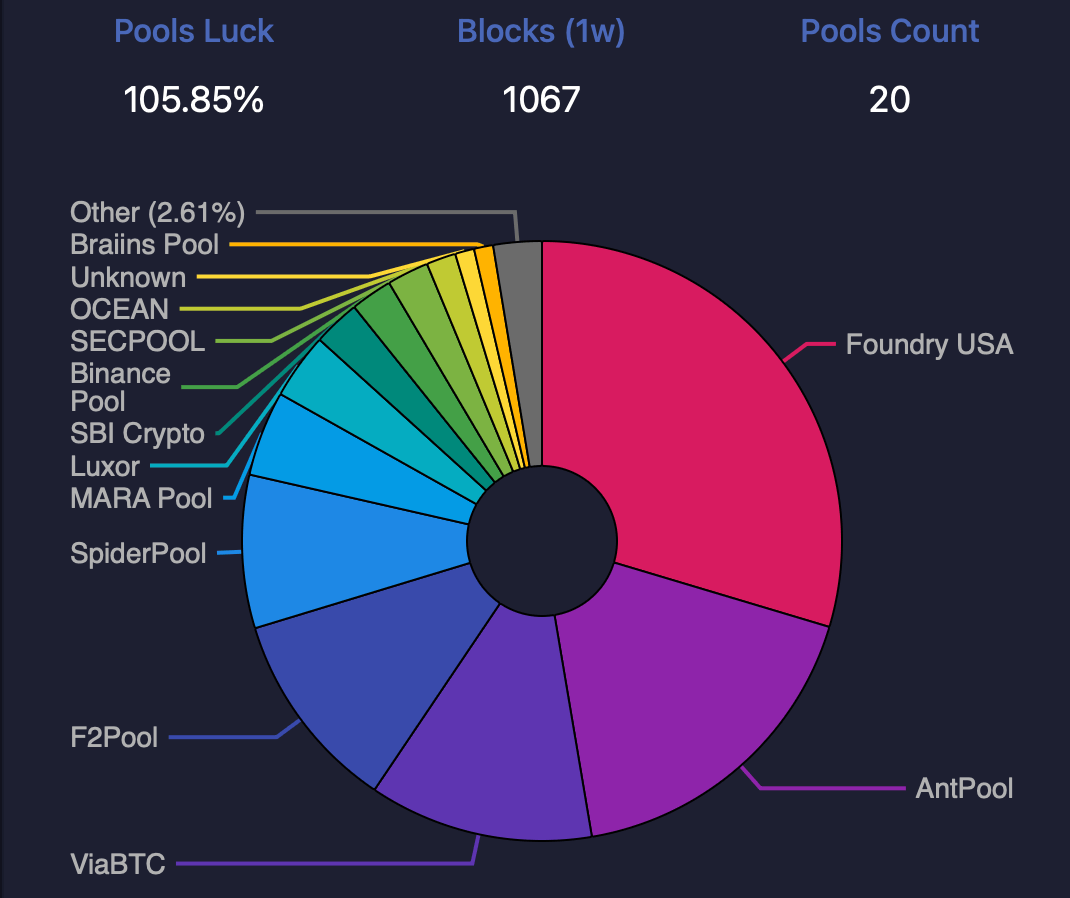This screenshot has width=1070, height=898.
Task: Select the Braiins Pool label
Action: 145,244
